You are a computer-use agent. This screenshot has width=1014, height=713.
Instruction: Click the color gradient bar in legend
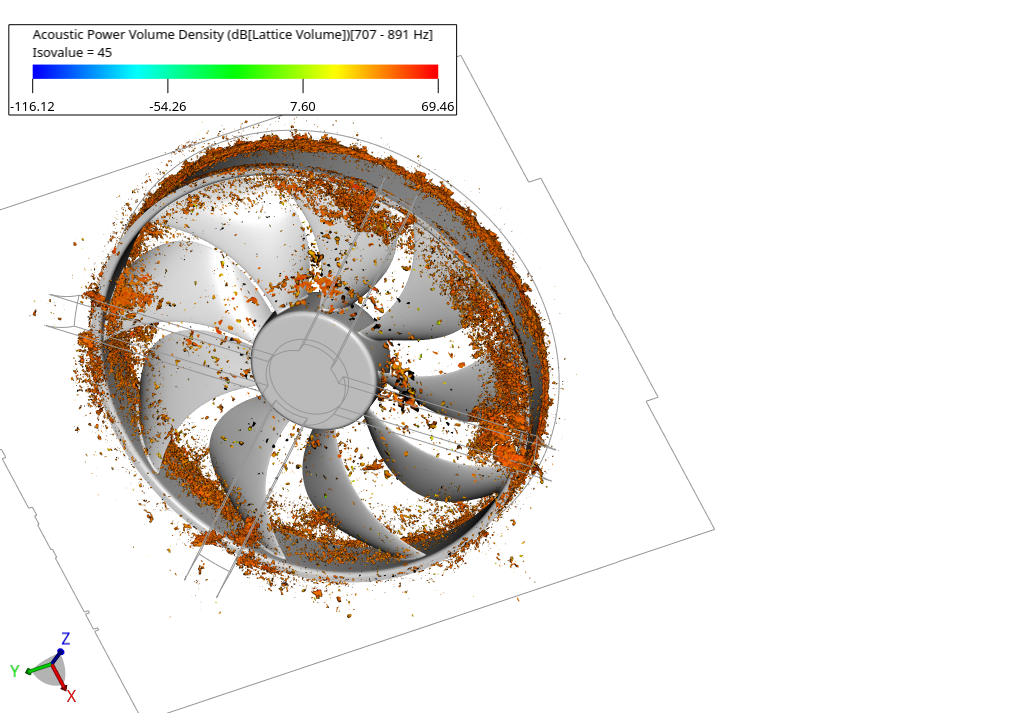[235, 72]
